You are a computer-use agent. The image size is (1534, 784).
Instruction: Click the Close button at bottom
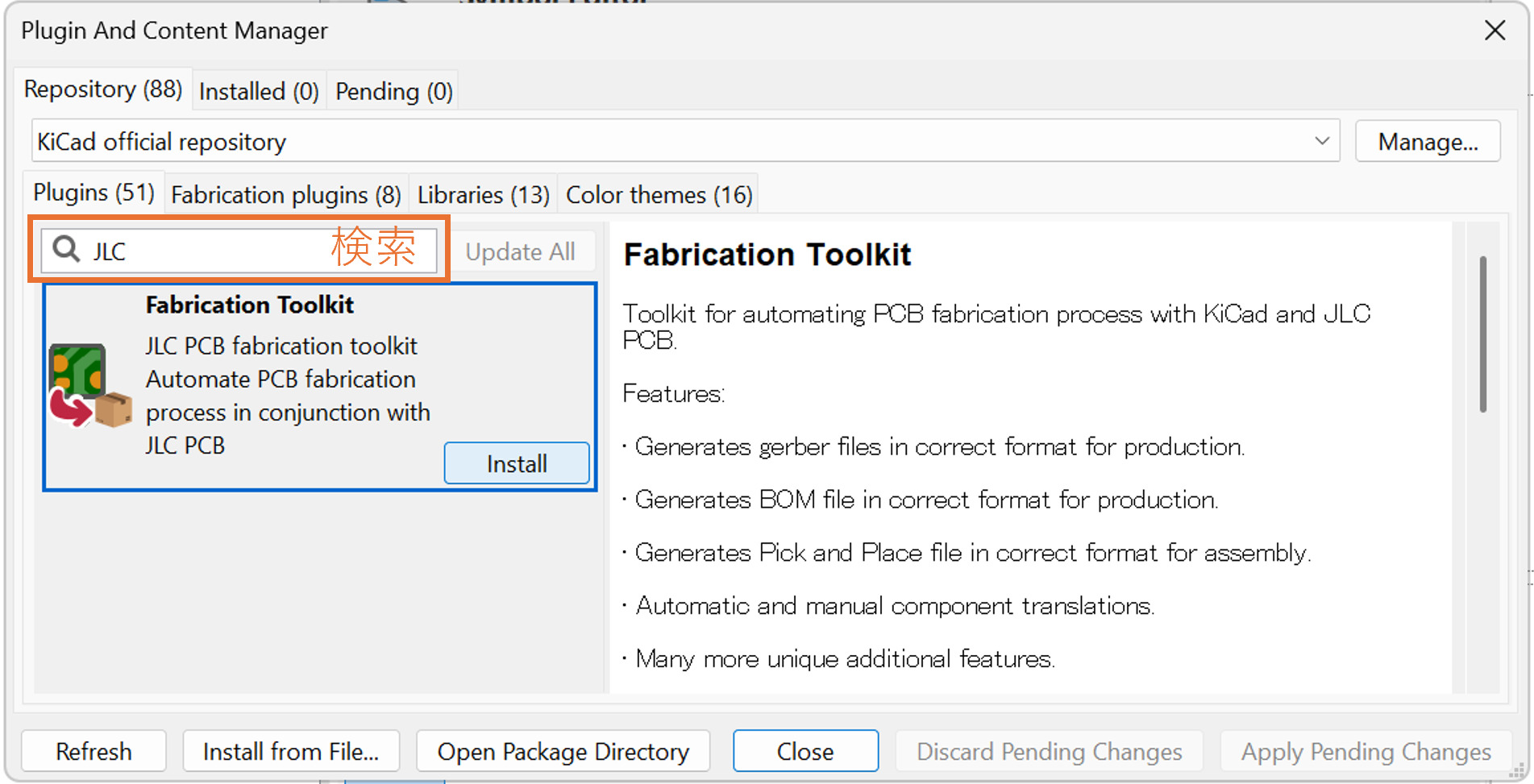coord(805,751)
